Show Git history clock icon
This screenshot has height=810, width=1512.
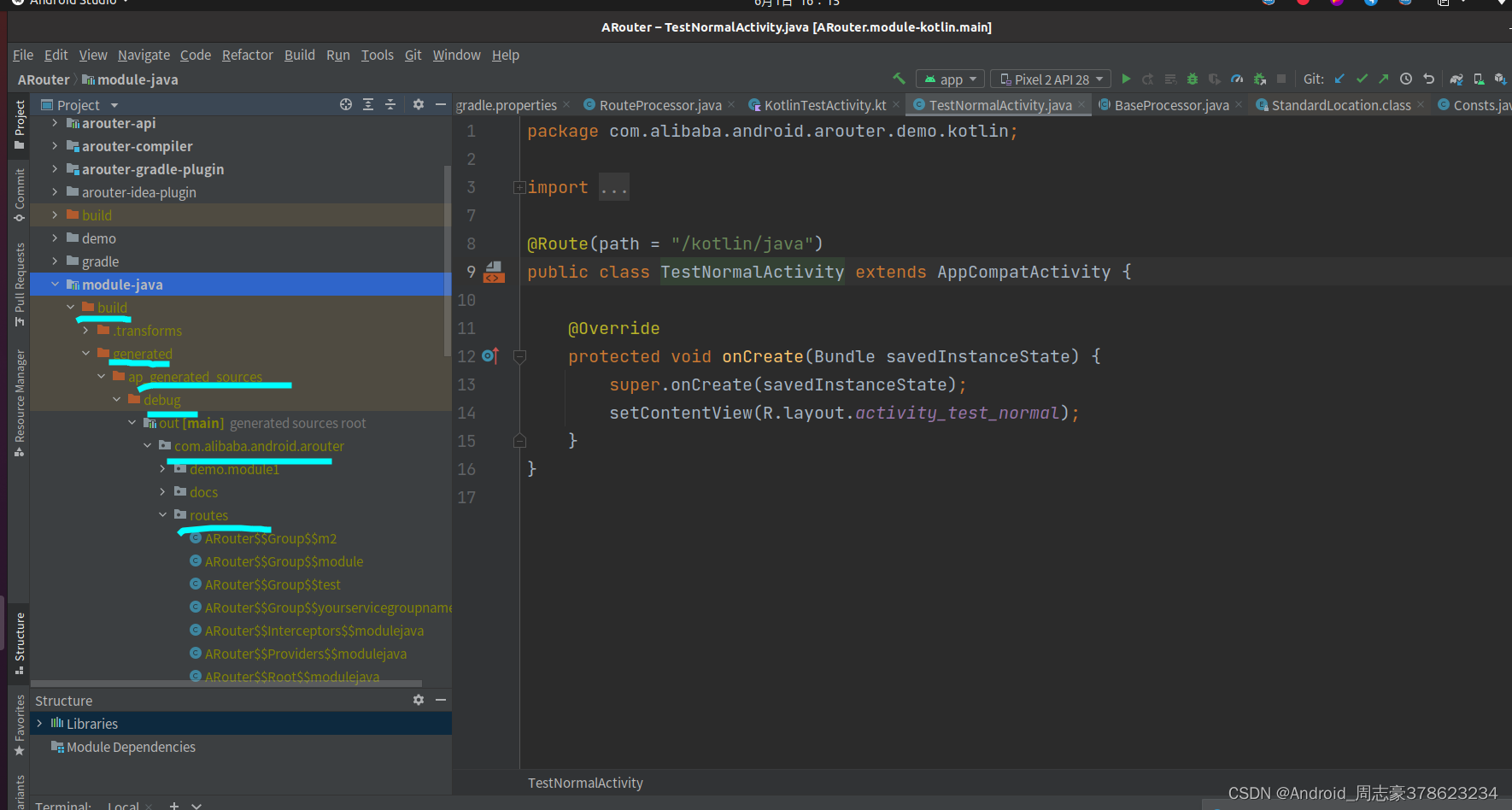[1406, 79]
